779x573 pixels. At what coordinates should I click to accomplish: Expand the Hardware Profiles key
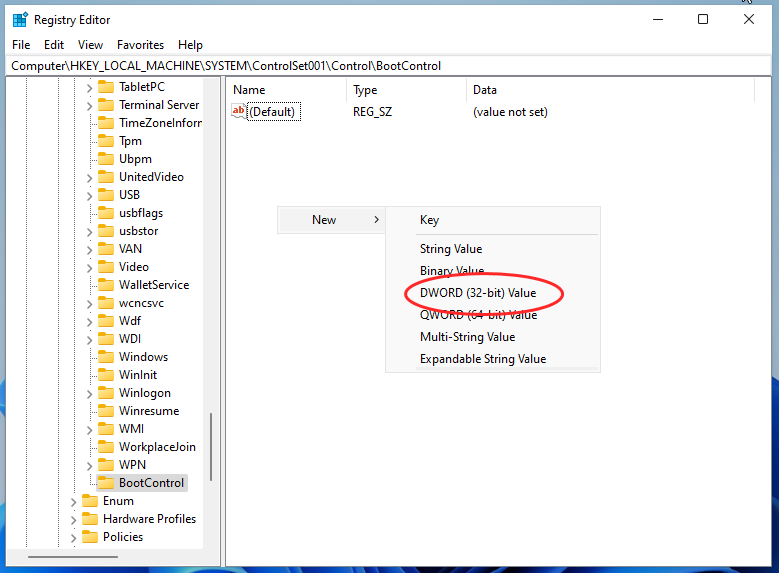[74, 520]
